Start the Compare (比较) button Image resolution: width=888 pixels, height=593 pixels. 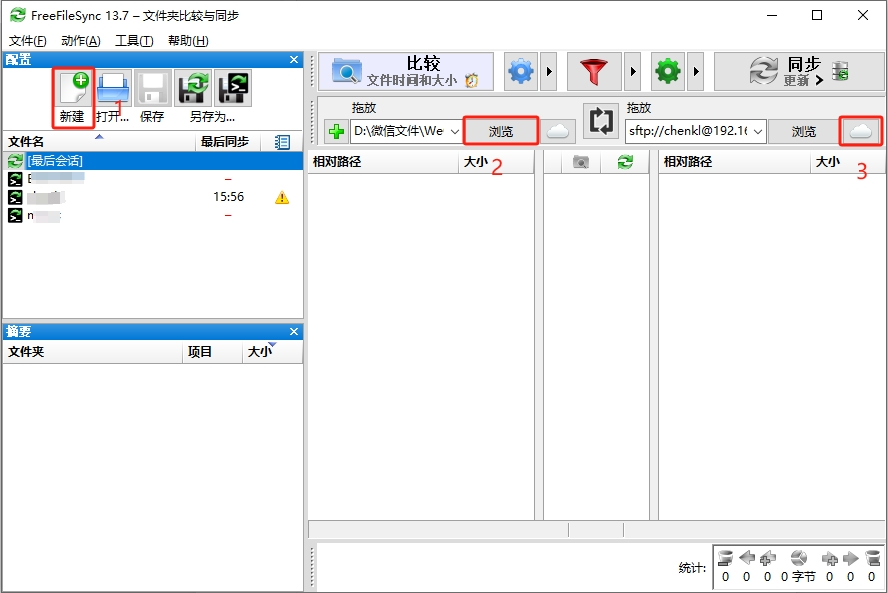[406, 71]
